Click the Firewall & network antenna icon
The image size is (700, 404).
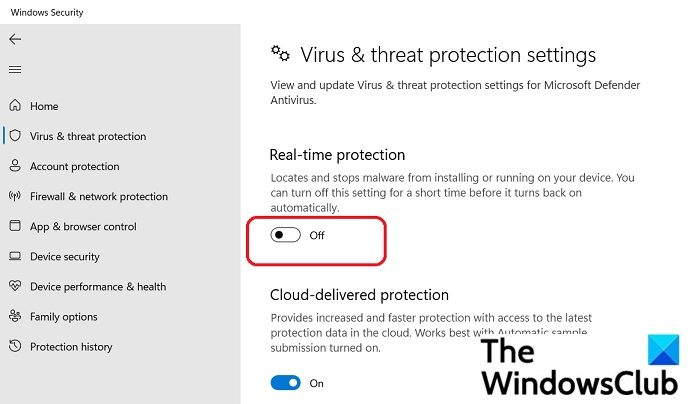coord(15,196)
